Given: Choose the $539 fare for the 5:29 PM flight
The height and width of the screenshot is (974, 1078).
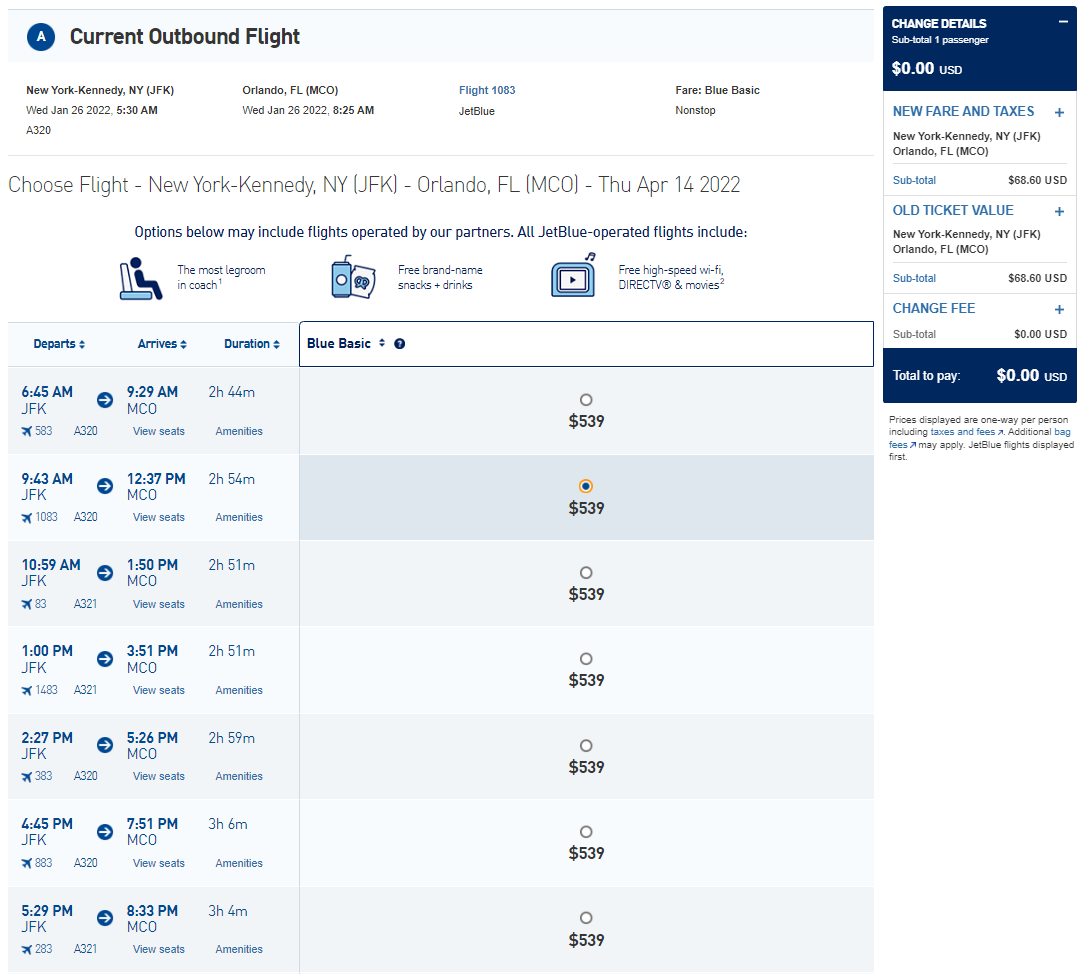Looking at the screenshot, I should (586, 918).
